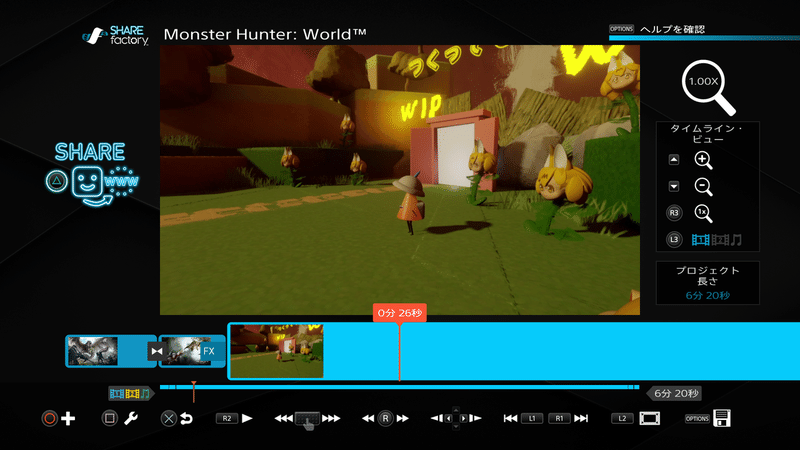Click the bottom OPTIONS label beside save

point(697,418)
